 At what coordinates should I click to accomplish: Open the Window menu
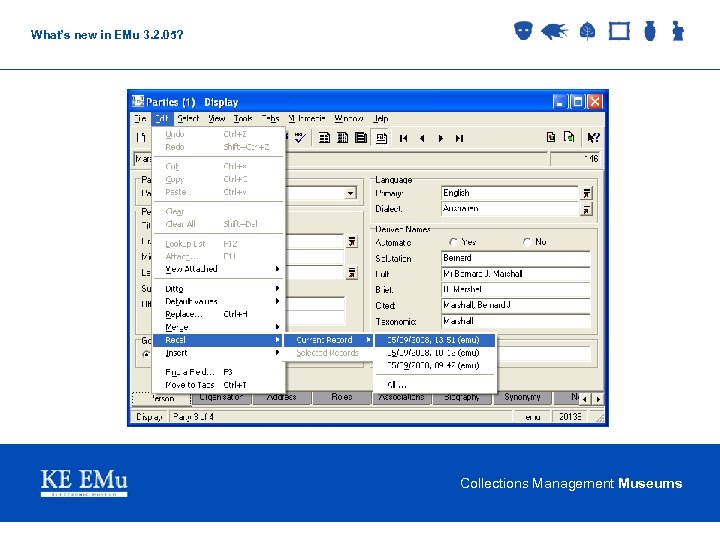point(349,118)
